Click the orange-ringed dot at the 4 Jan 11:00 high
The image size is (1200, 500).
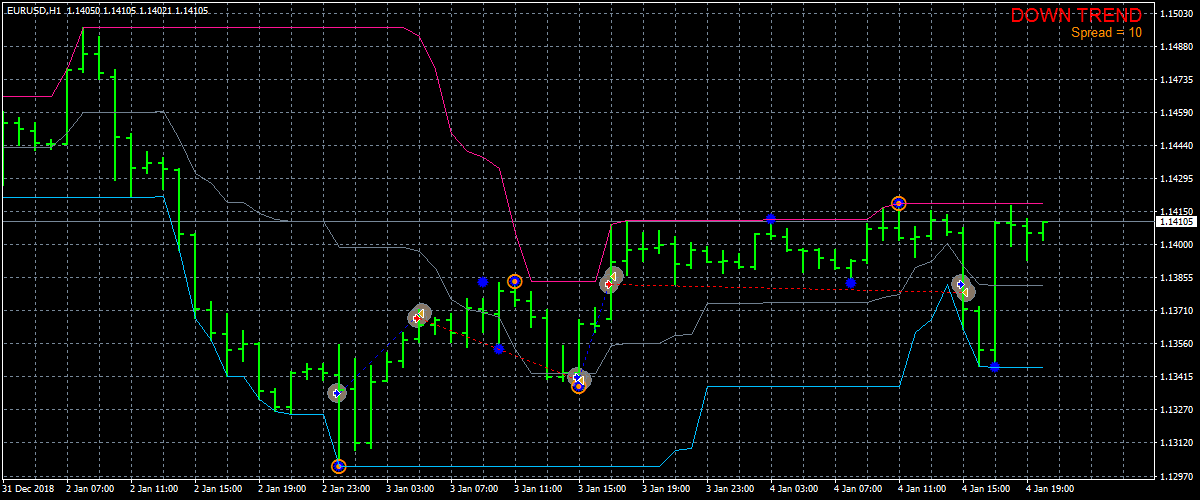(x=898, y=204)
